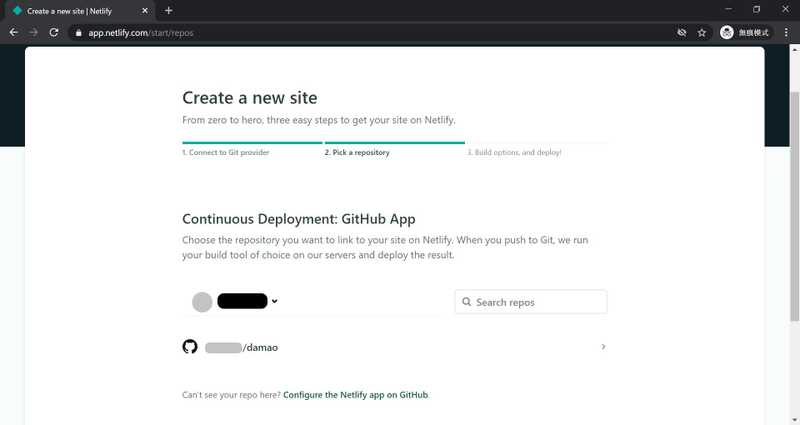Open the tracking-protection eye icon in the address bar
800x425 pixels.
click(682, 33)
